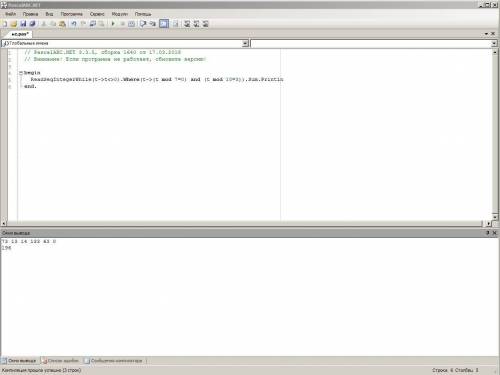
Task: Select the Окно вывода tab
Action: tap(19, 361)
